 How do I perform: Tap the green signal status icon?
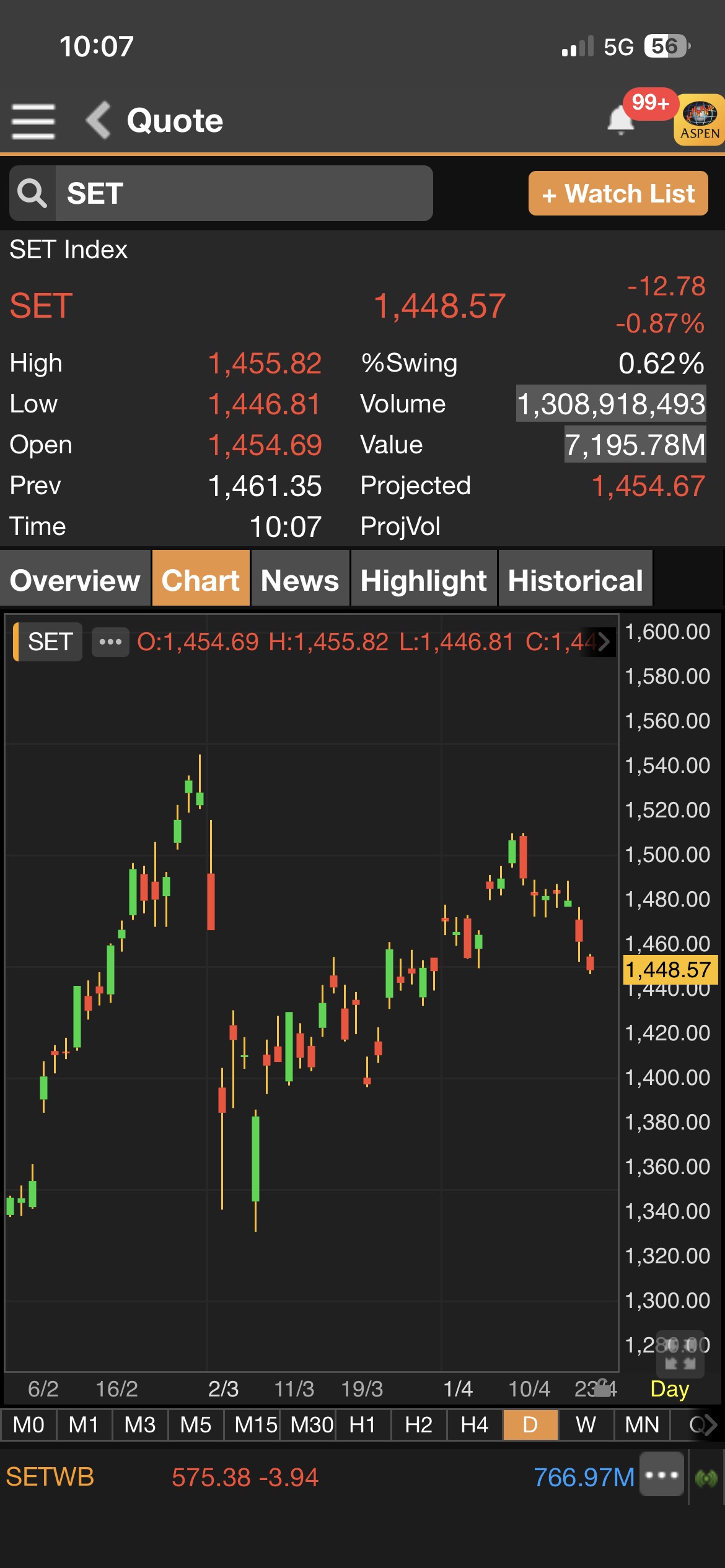coord(706,1478)
